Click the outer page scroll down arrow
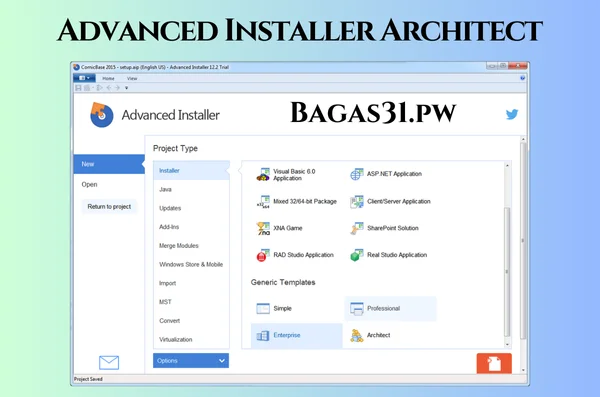 (x=523, y=371)
